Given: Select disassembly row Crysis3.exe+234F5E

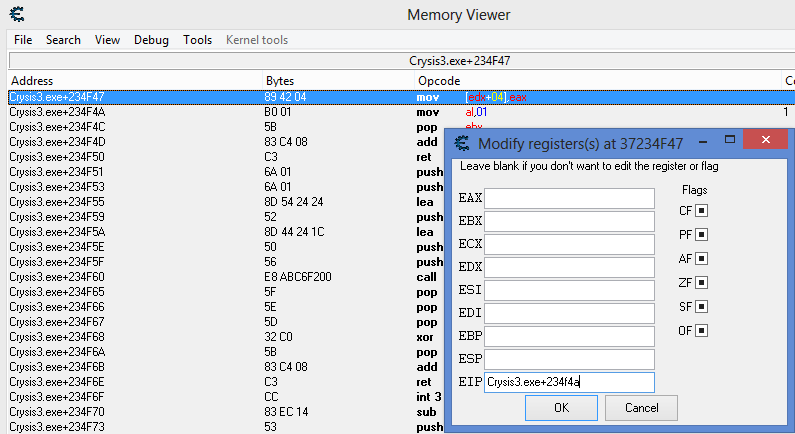Looking at the screenshot, I should [226, 247].
